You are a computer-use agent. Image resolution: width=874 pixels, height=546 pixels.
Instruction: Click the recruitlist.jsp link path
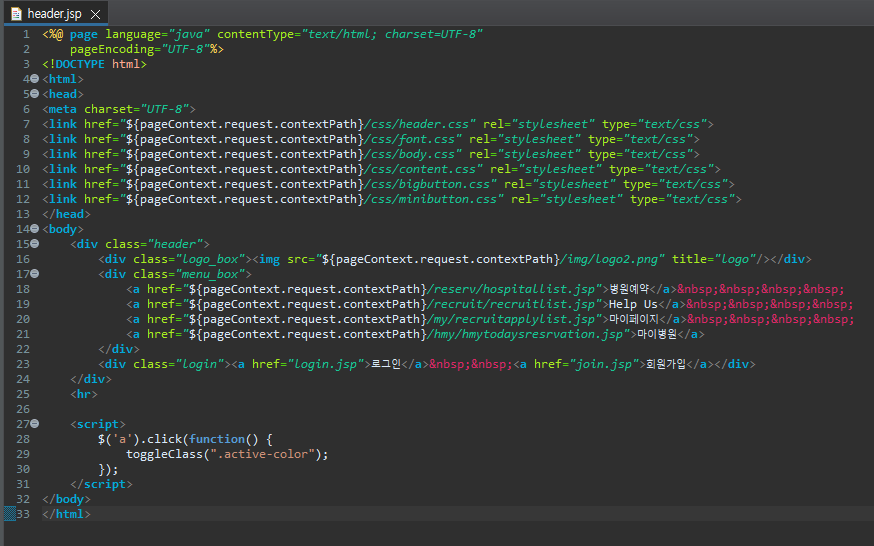click(x=511, y=304)
